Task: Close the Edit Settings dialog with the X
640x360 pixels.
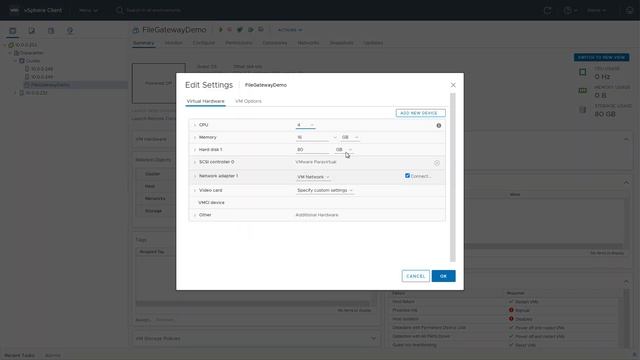Action: pyautogui.click(x=453, y=85)
